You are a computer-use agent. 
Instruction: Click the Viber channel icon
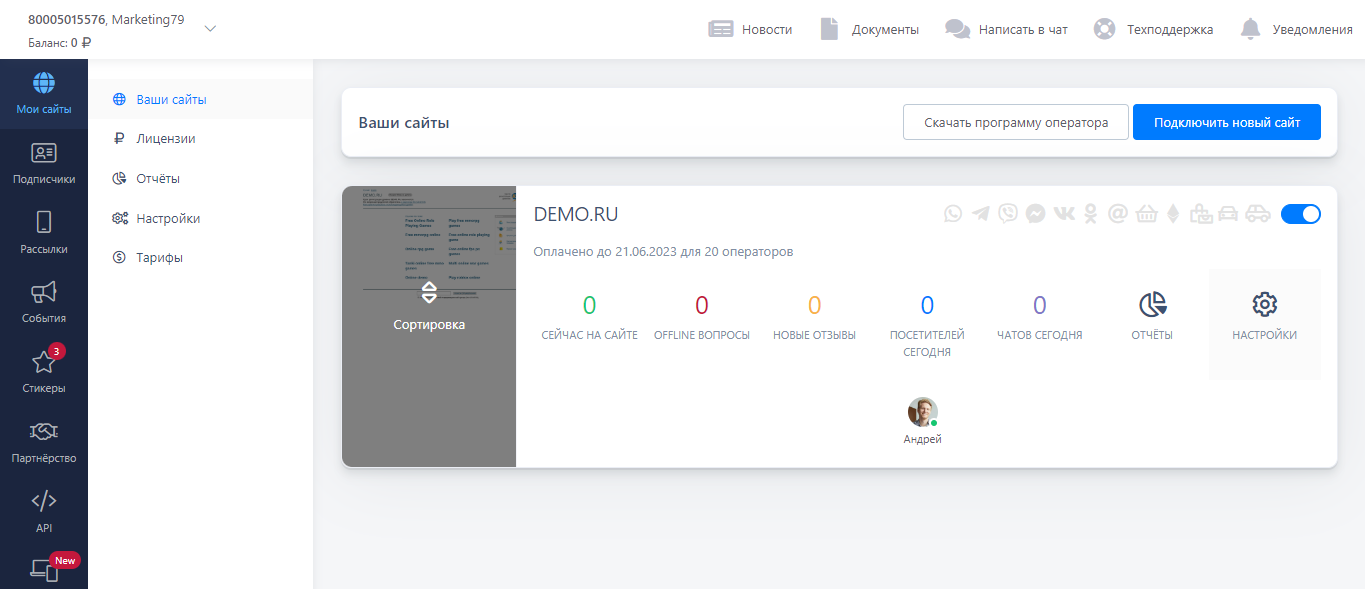pyautogui.click(x=1008, y=213)
